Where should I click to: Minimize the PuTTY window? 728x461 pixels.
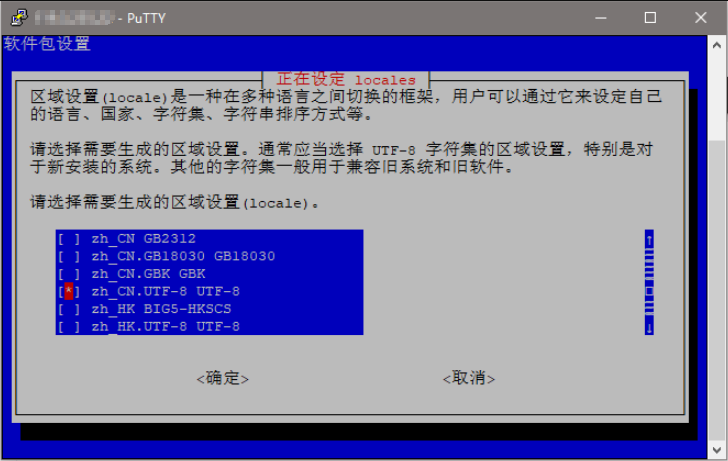(601, 18)
